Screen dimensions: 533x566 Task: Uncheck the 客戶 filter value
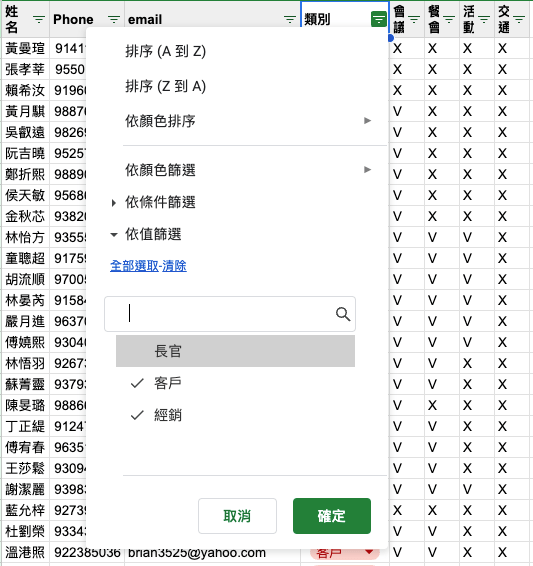235,383
